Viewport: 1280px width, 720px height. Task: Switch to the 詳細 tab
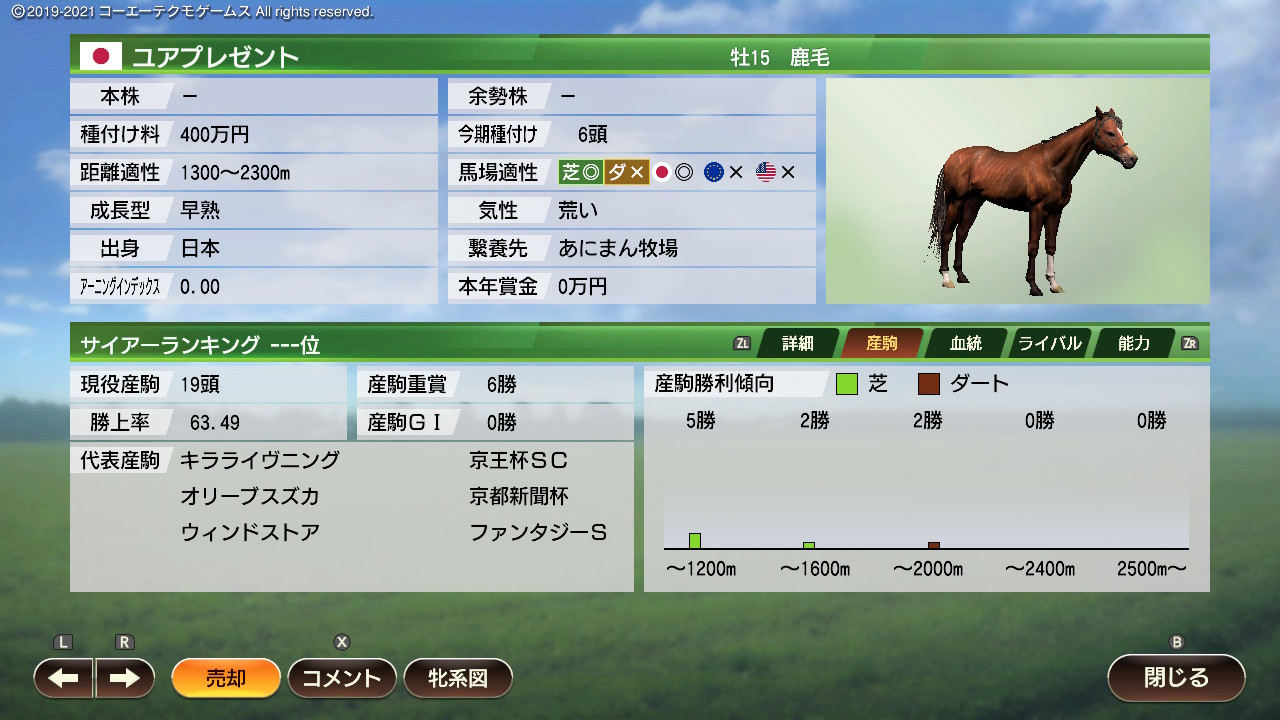point(798,343)
